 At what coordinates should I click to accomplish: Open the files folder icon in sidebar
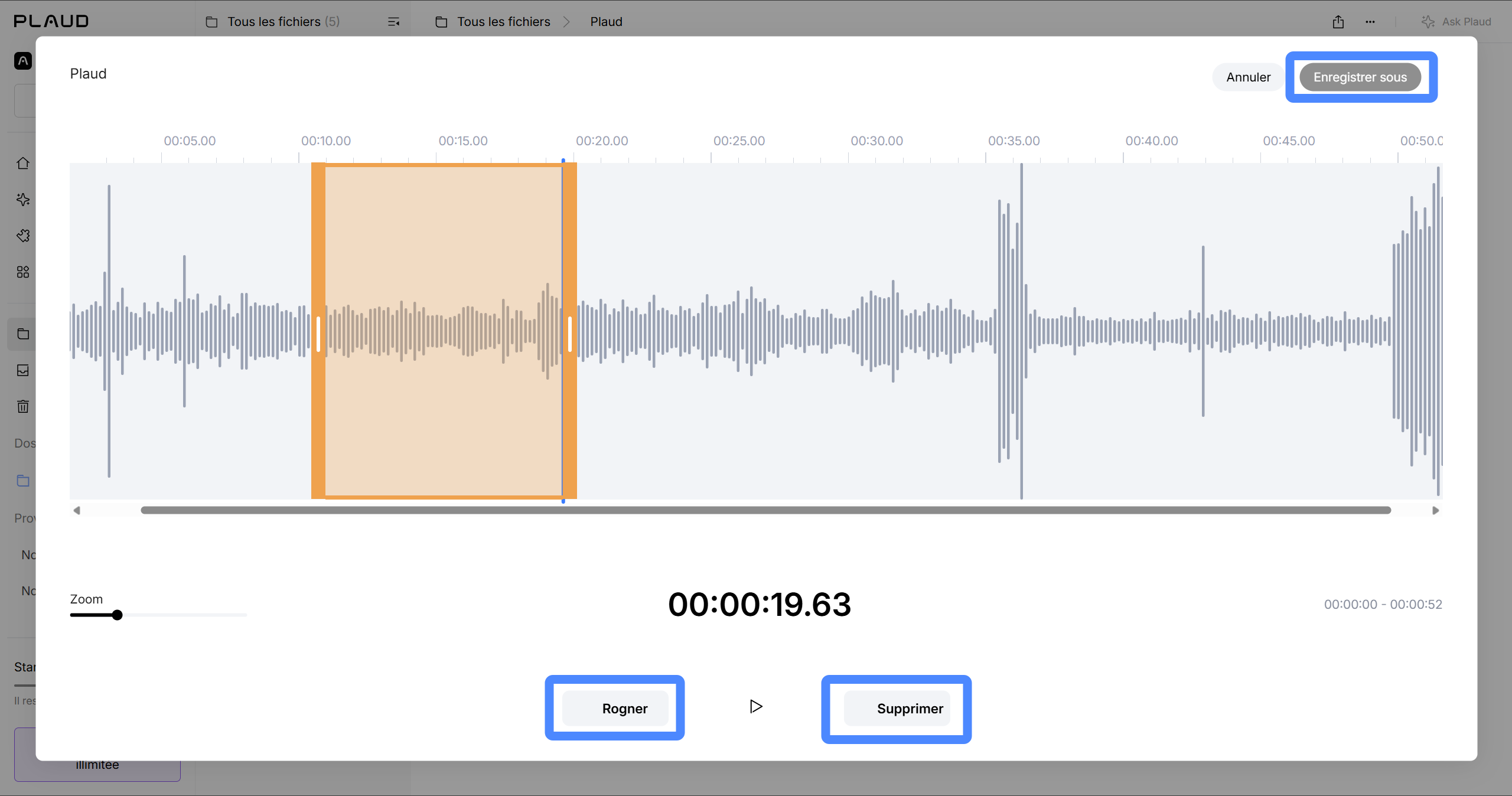pos(23,334)
